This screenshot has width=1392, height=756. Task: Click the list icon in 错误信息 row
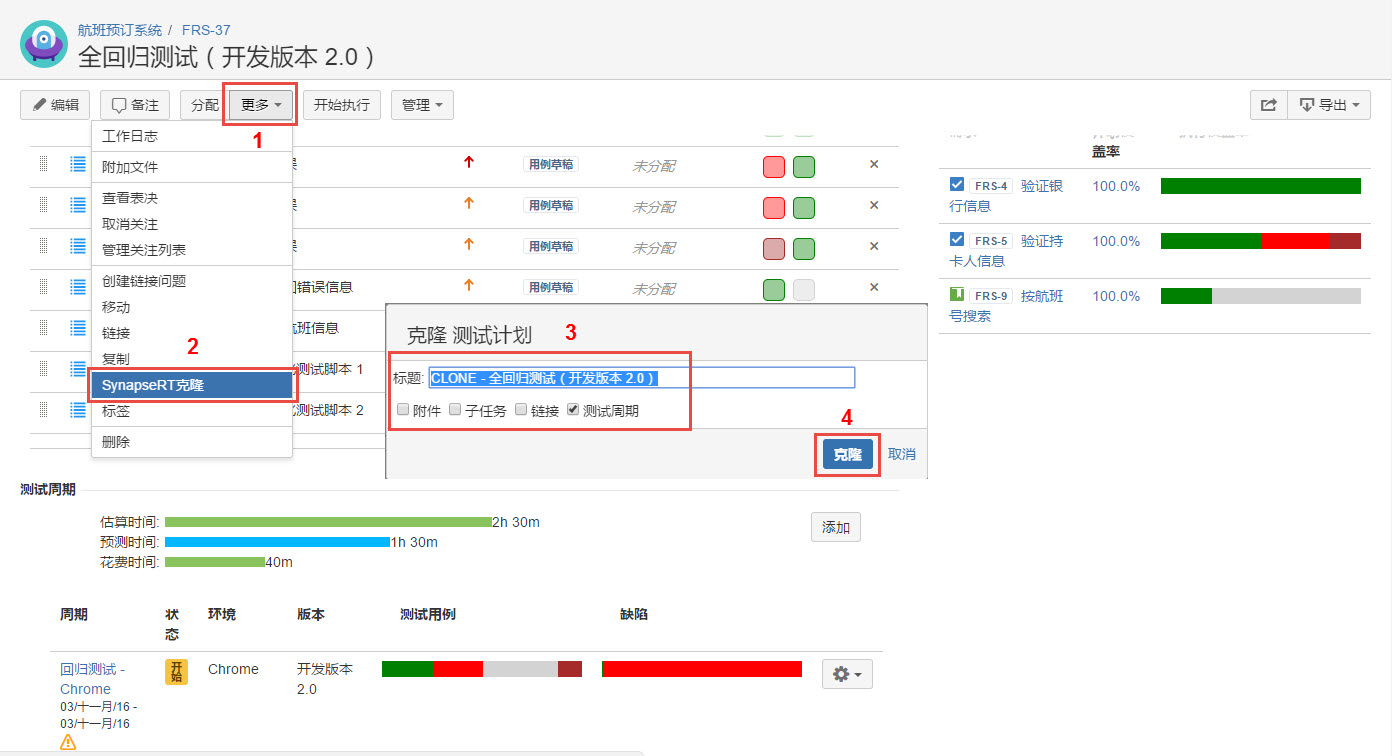pyautogui.click(x=78, y=287)
